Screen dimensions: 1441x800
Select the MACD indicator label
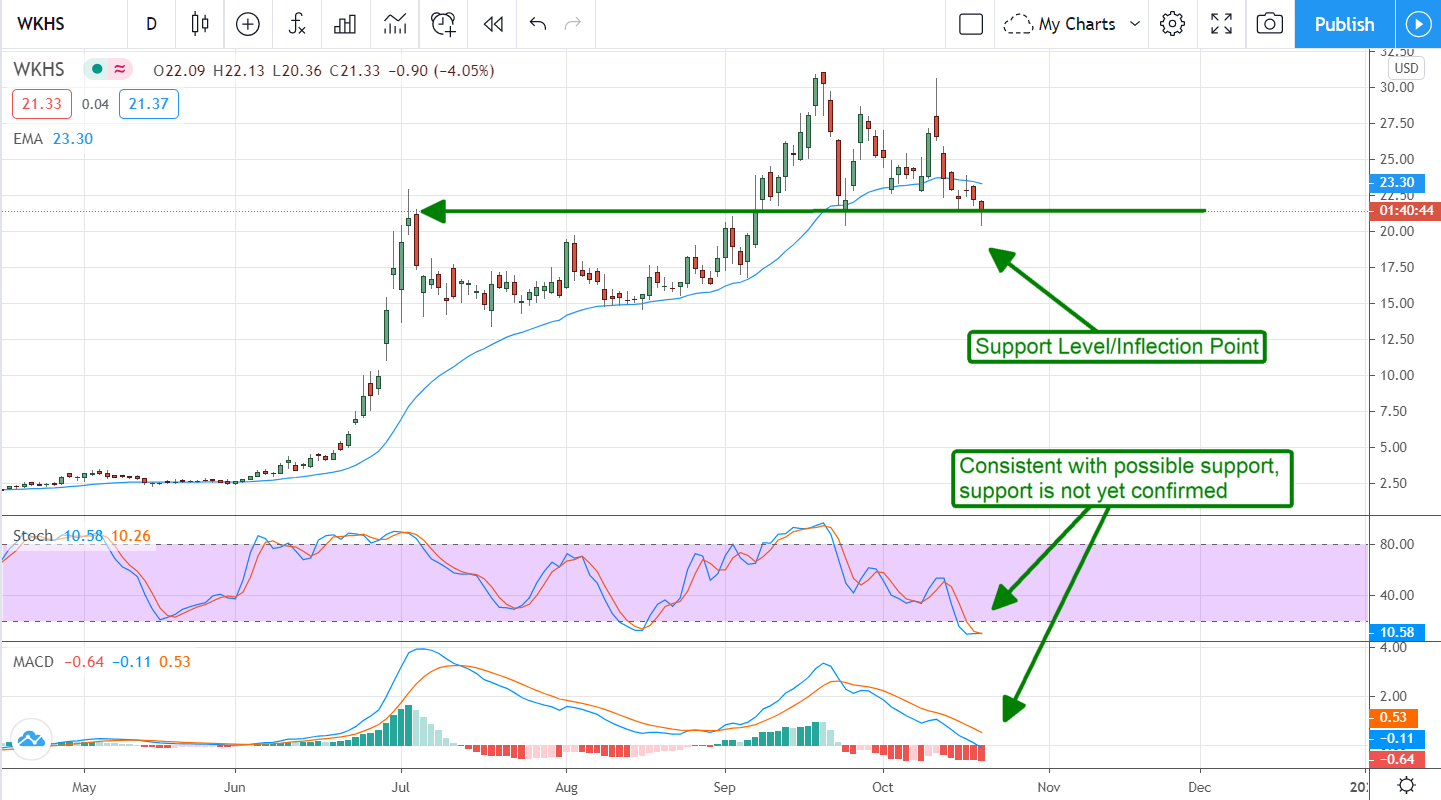click(x=35, y=662)
